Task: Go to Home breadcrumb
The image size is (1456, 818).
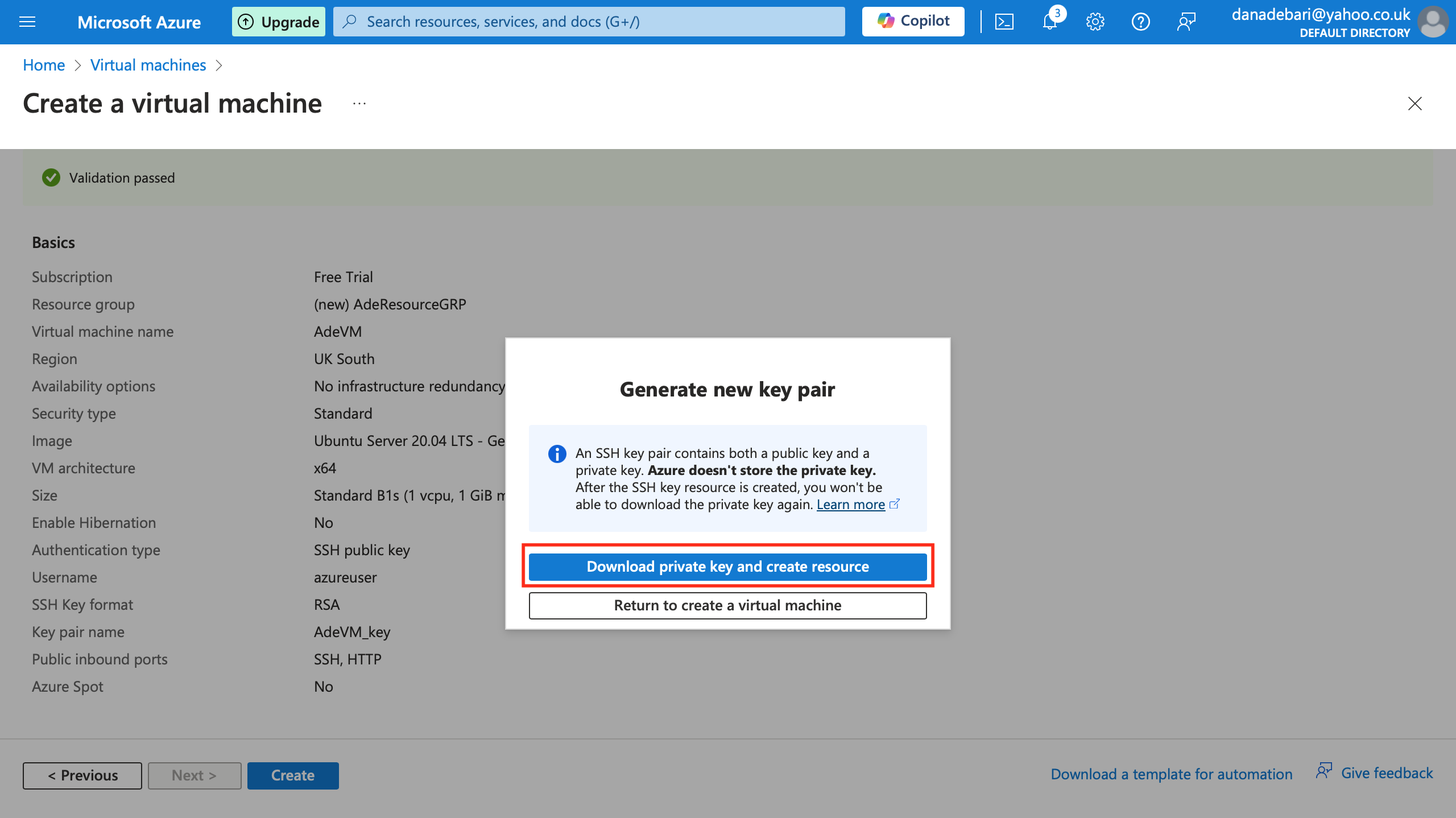Action: click(44, 65)
